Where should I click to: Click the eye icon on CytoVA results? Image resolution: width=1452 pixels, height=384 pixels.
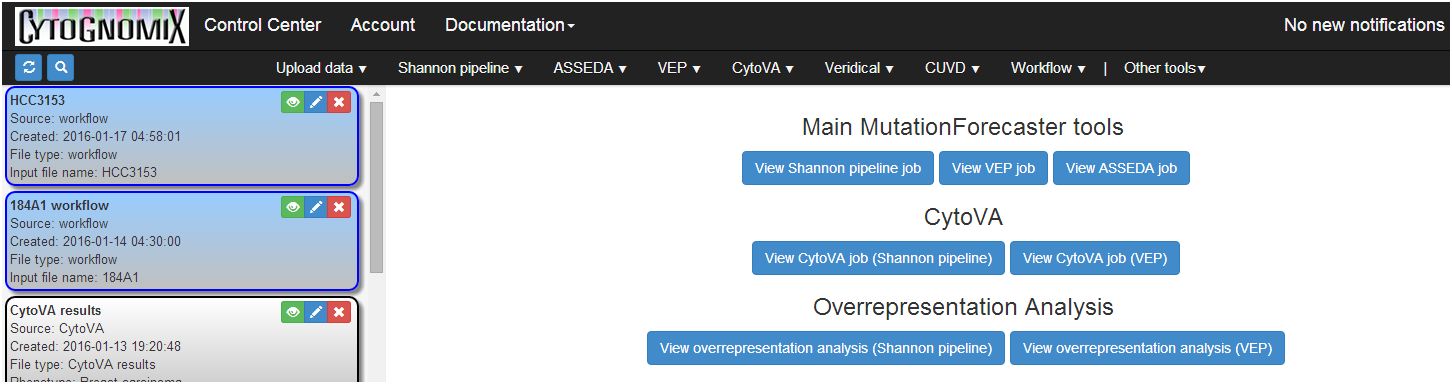point(293,313)
